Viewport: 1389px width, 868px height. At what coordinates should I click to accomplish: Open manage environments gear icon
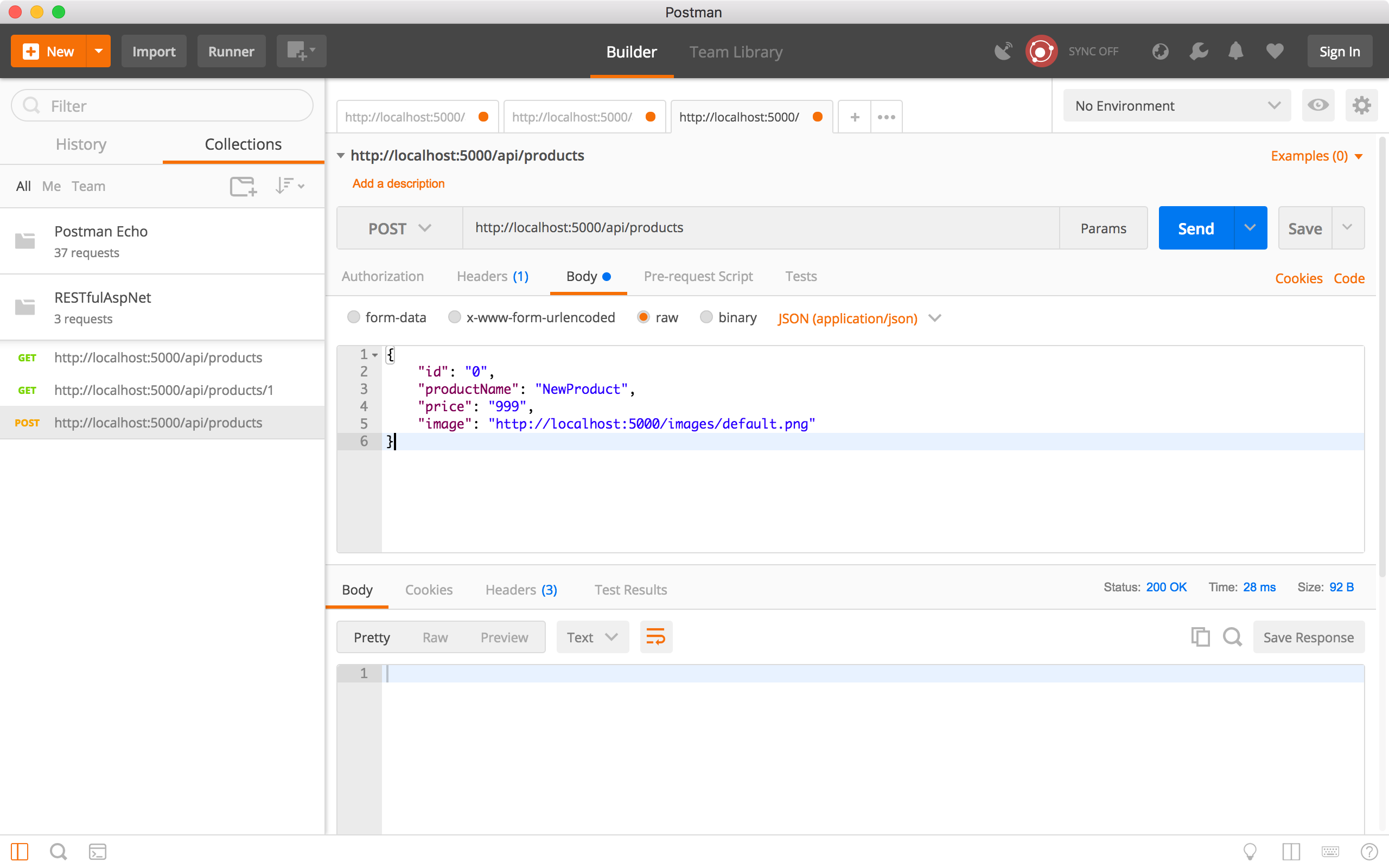(x=1361, y=106)
